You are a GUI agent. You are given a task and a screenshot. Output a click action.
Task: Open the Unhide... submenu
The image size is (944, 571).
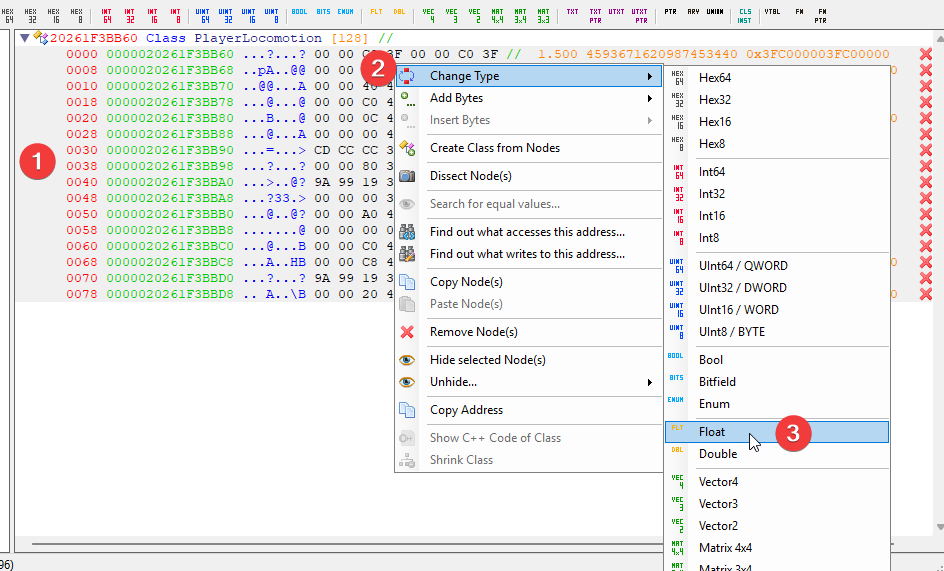click(x=529, y=382)
